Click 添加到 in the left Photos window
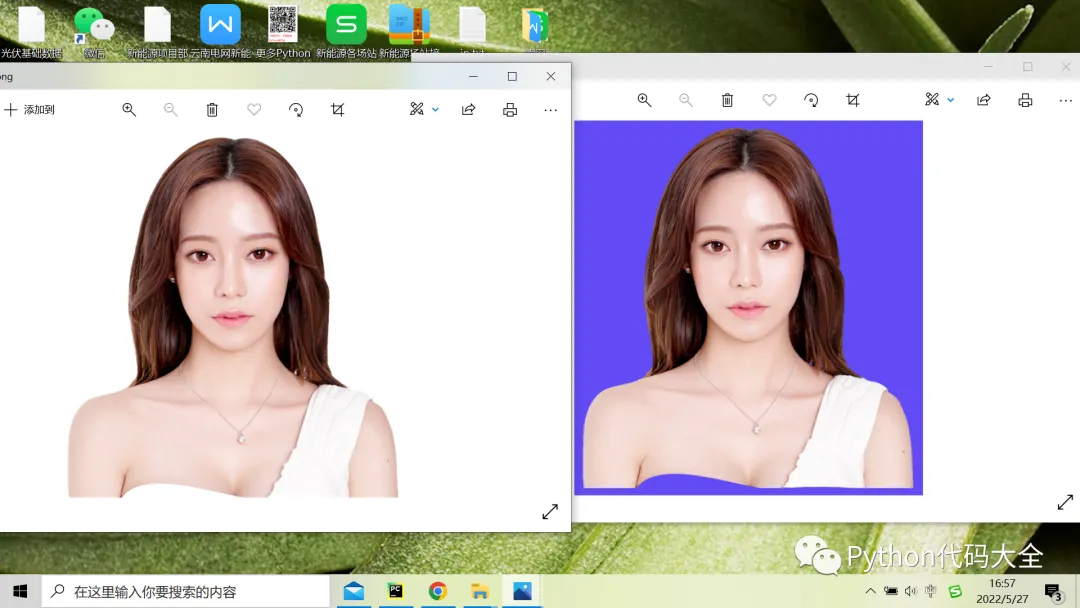This screenshot has width=1080, height=608. 29,109
